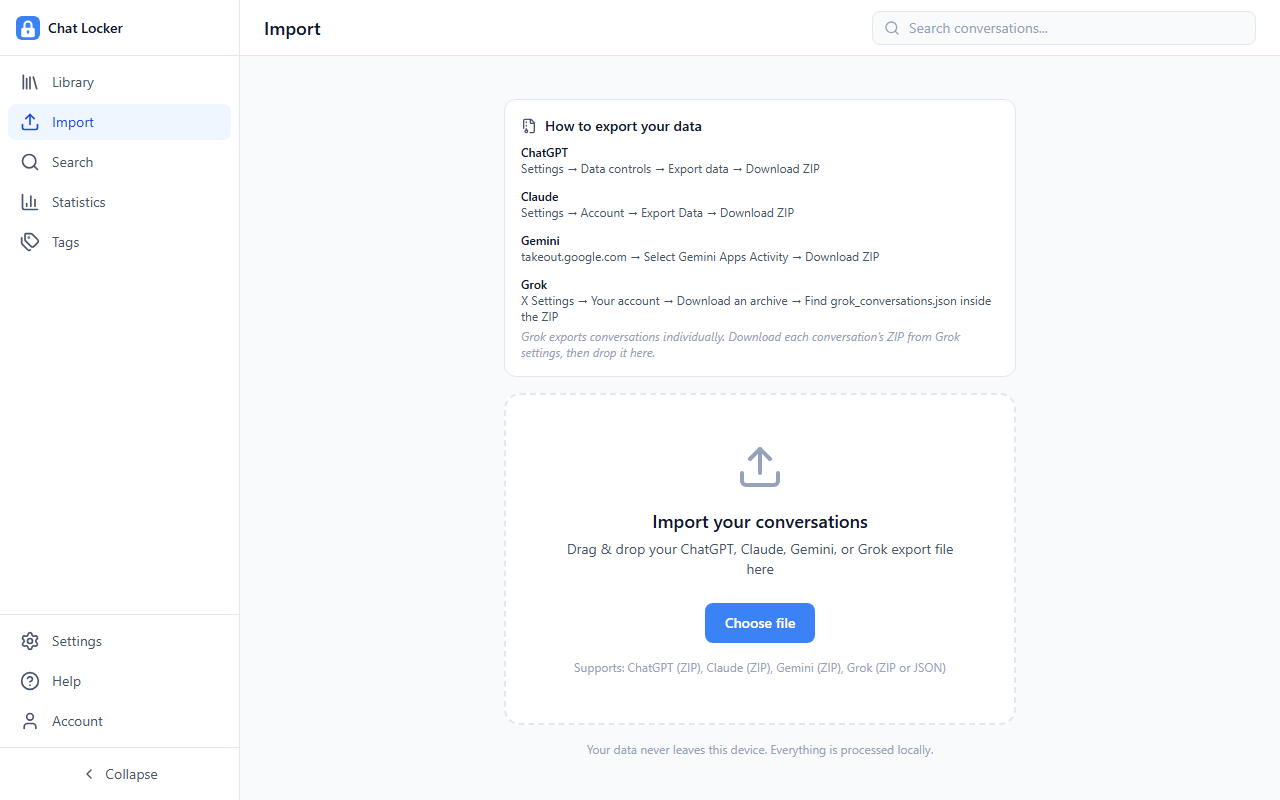
Task: Open the Library section icon
Action: point(30,81)
